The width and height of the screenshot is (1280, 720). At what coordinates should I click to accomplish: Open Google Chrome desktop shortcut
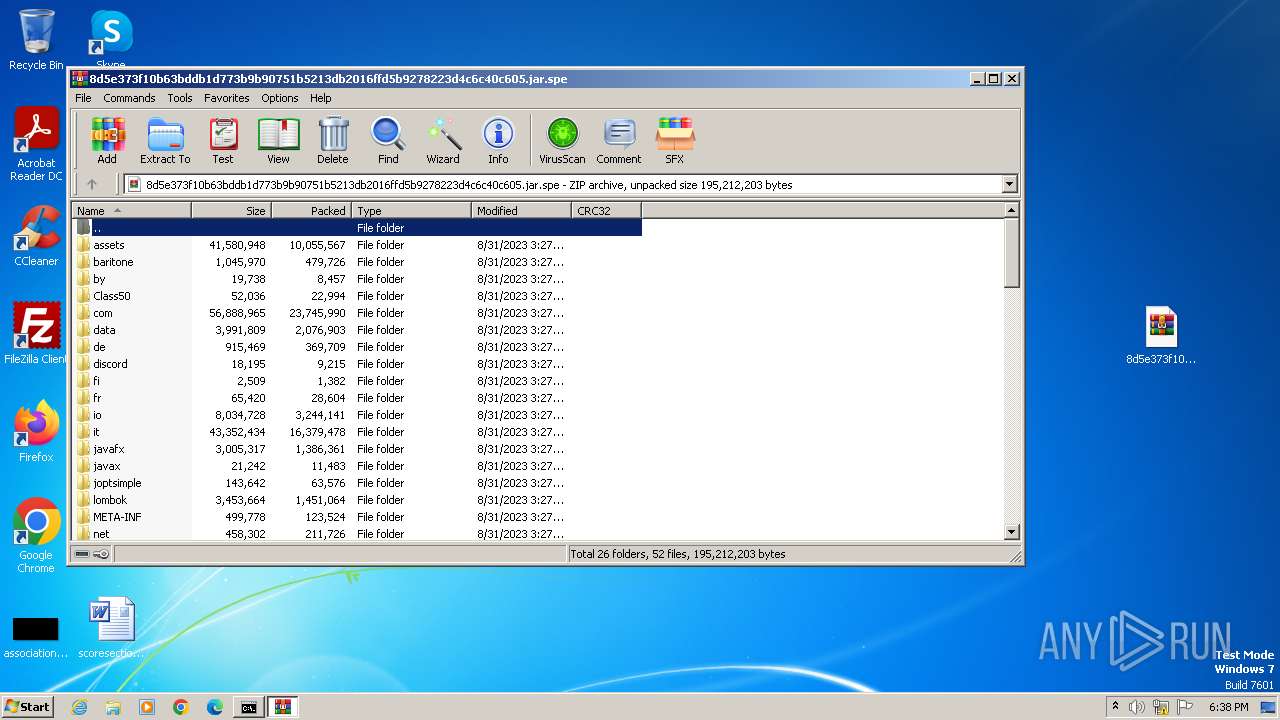click(36, 536)
